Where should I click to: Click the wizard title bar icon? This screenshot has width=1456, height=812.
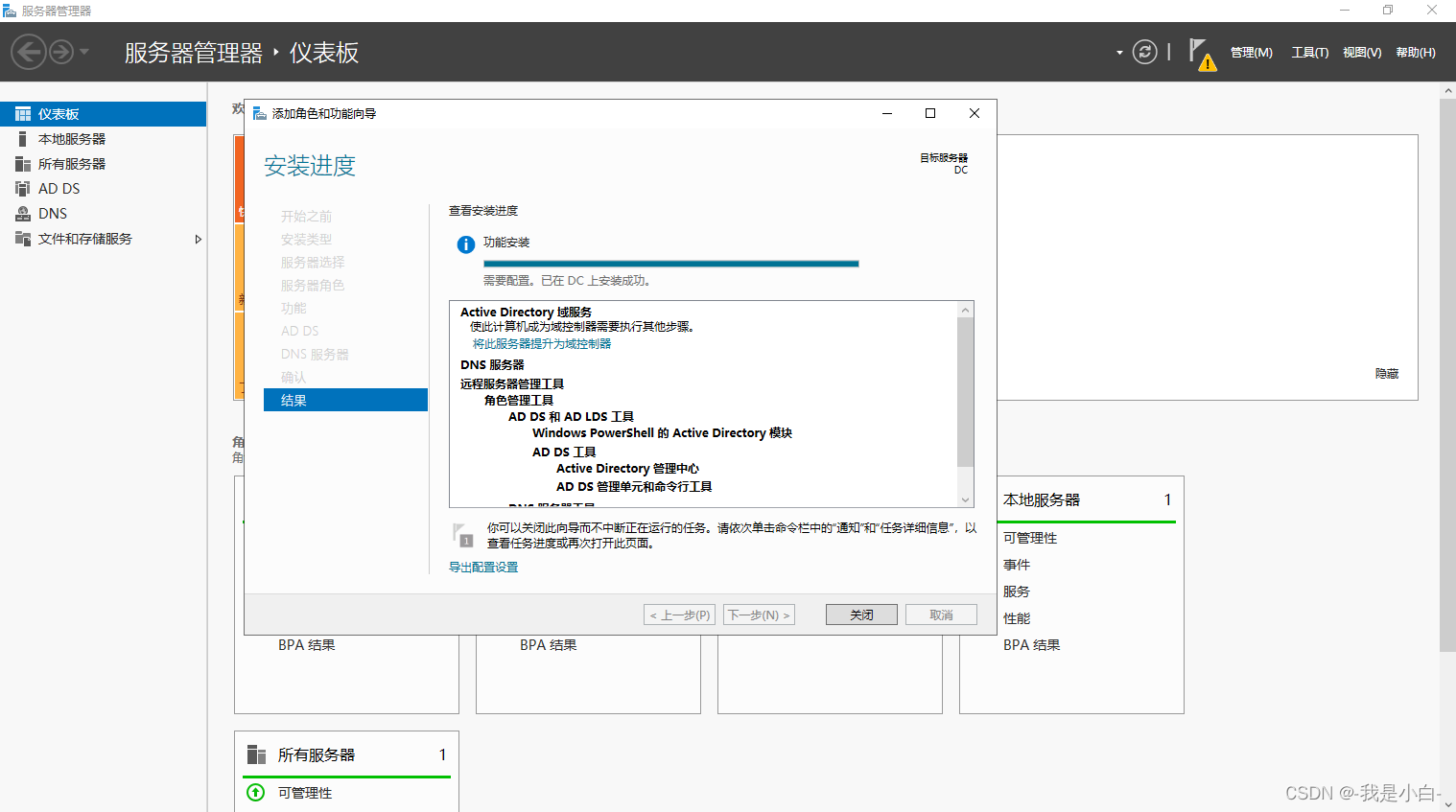coord(259,113)
